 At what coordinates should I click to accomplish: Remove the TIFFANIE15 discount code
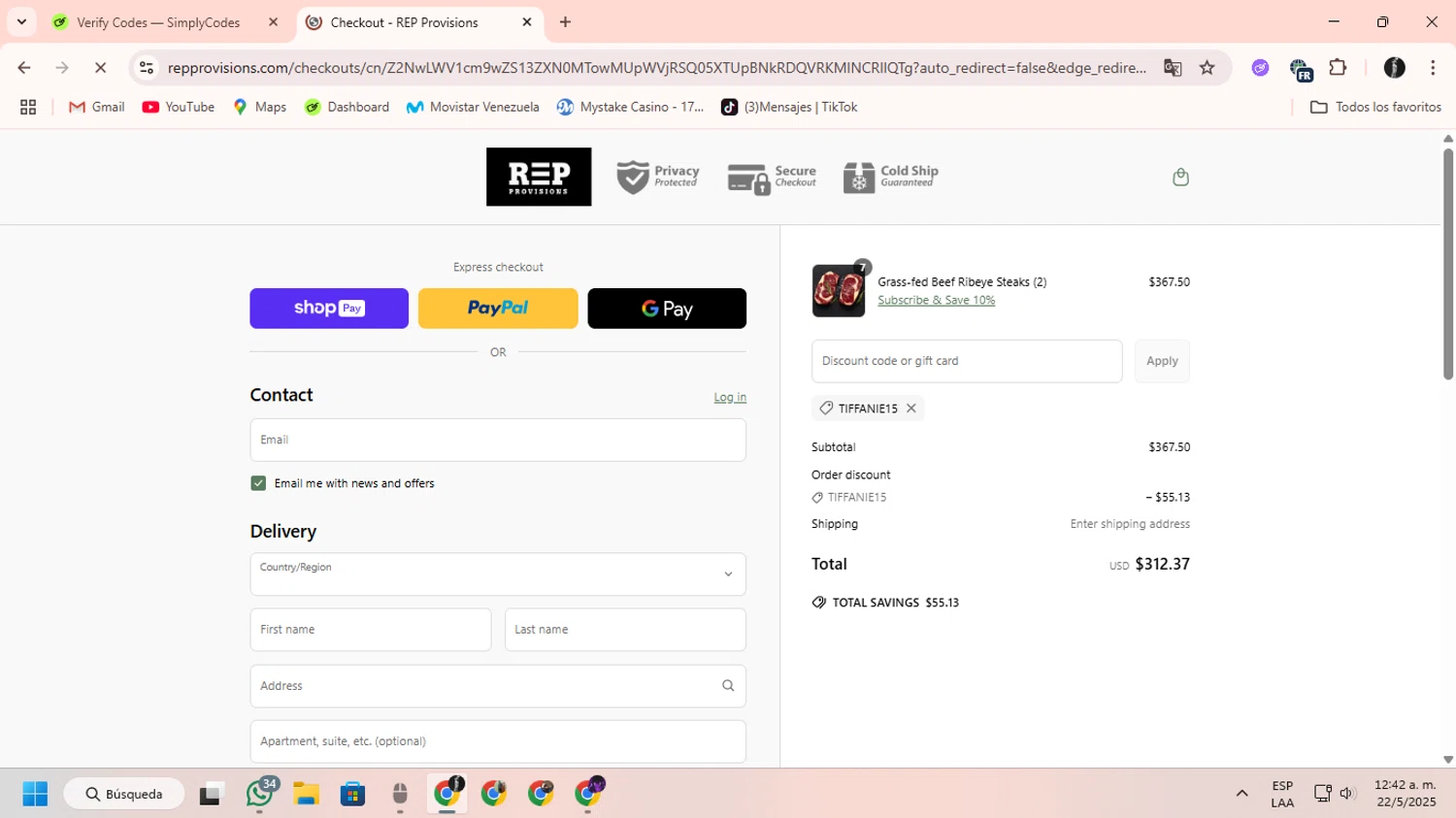point(911,409)
